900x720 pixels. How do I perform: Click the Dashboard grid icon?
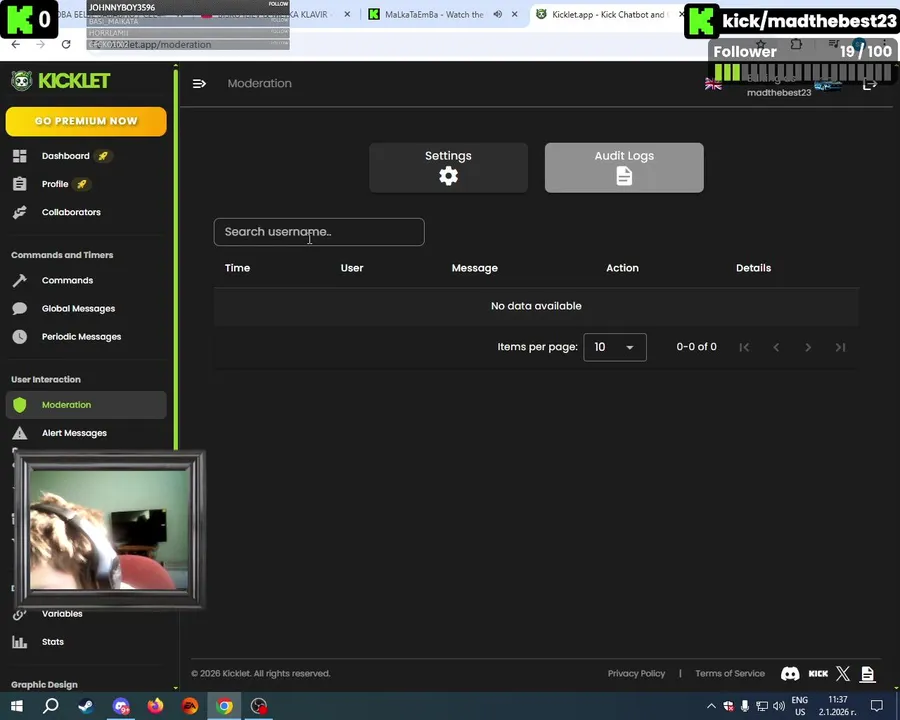coord(20,156)
